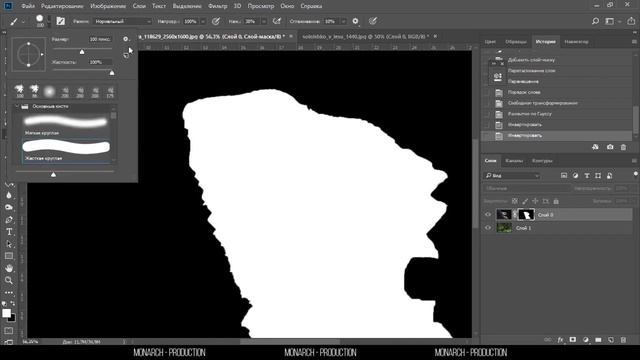Screen dimensions: 640x360
Task: Open brush preset picker in options bar
Action: click(40, 21)
